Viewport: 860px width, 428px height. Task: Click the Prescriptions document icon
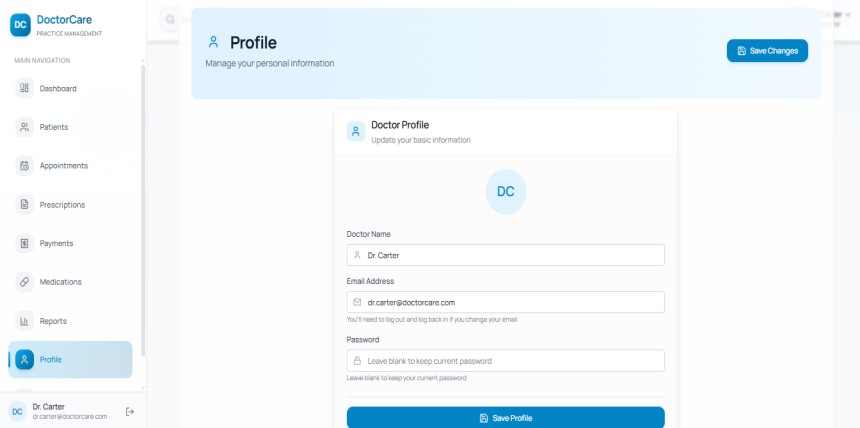click(25, 205)
